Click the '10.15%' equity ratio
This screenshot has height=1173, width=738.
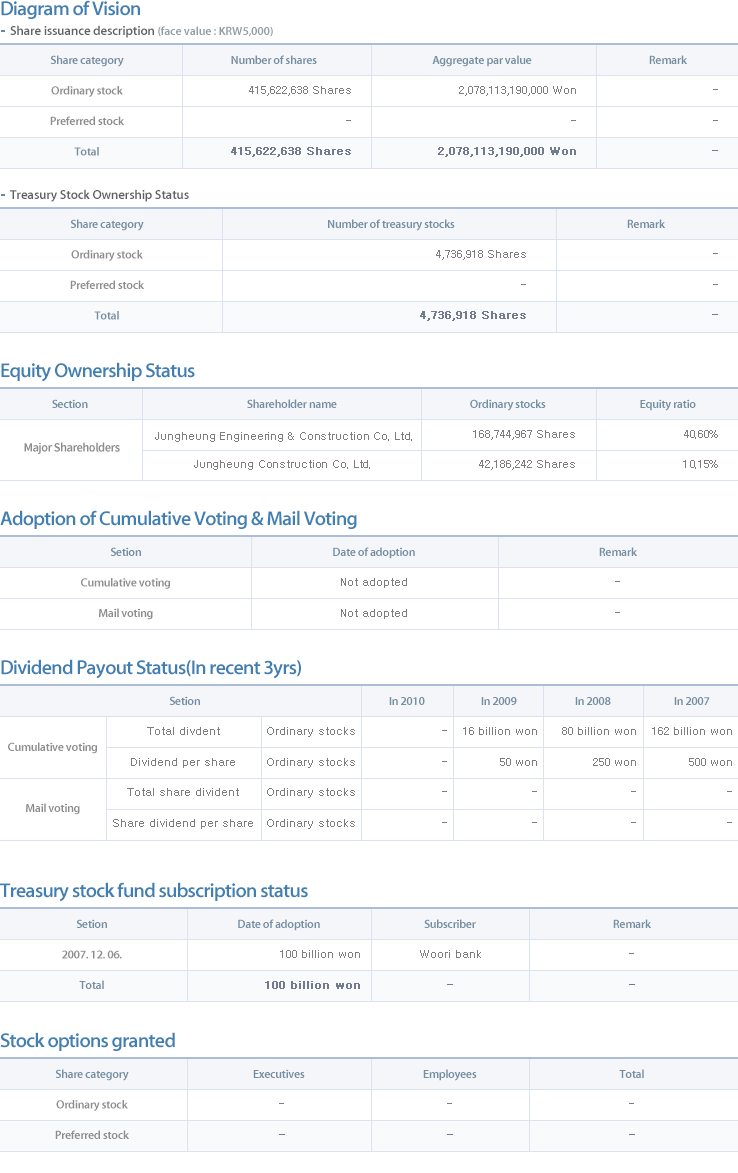(700, 464)
